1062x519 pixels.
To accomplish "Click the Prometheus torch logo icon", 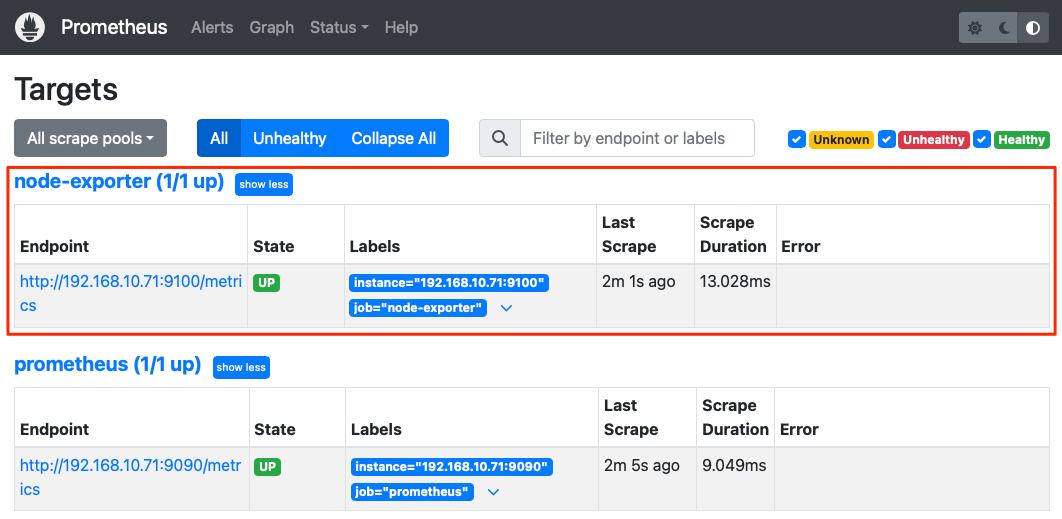I will pyautogui.click(x=30, y=28).
